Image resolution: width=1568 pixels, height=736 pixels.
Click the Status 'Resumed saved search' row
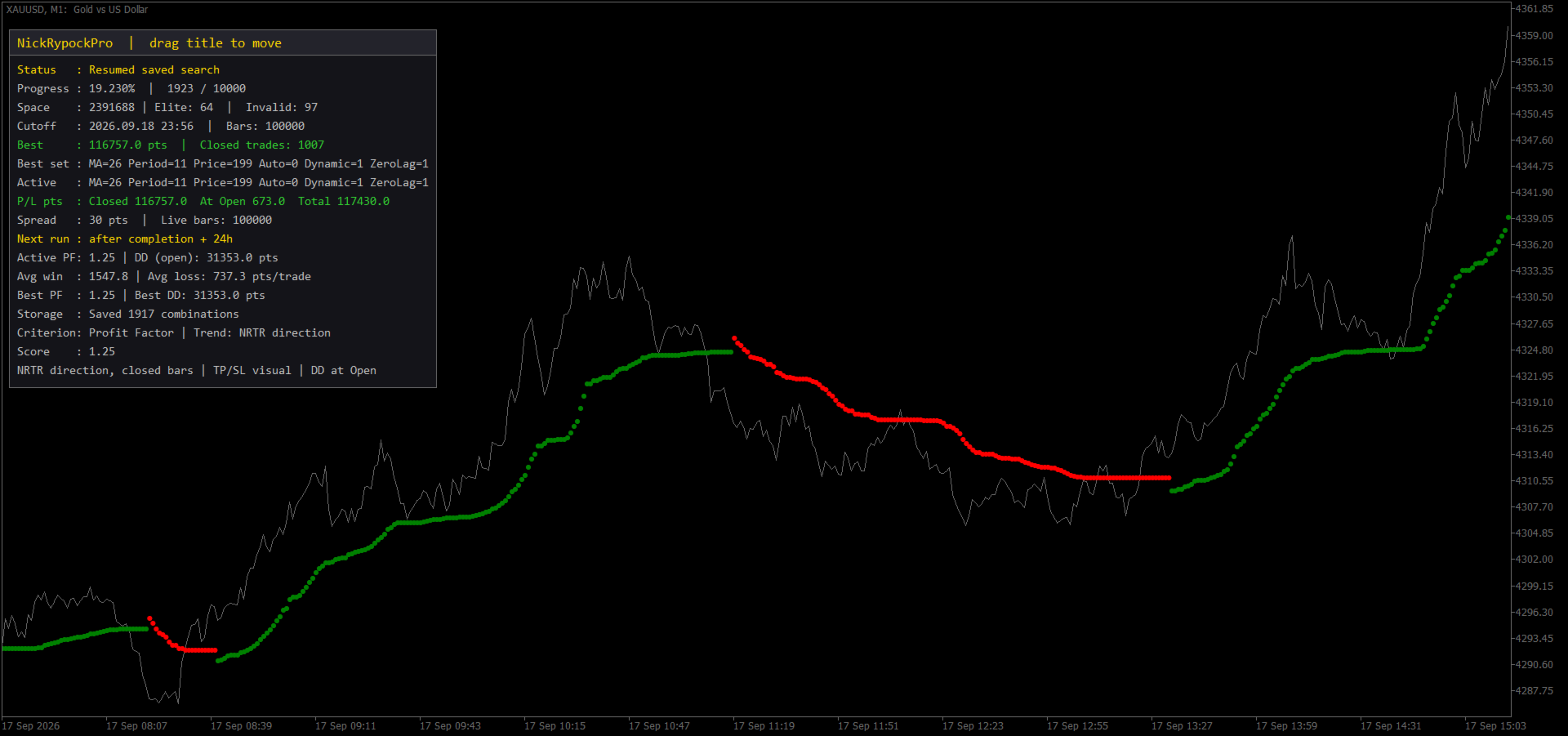(x=118, y=70)
